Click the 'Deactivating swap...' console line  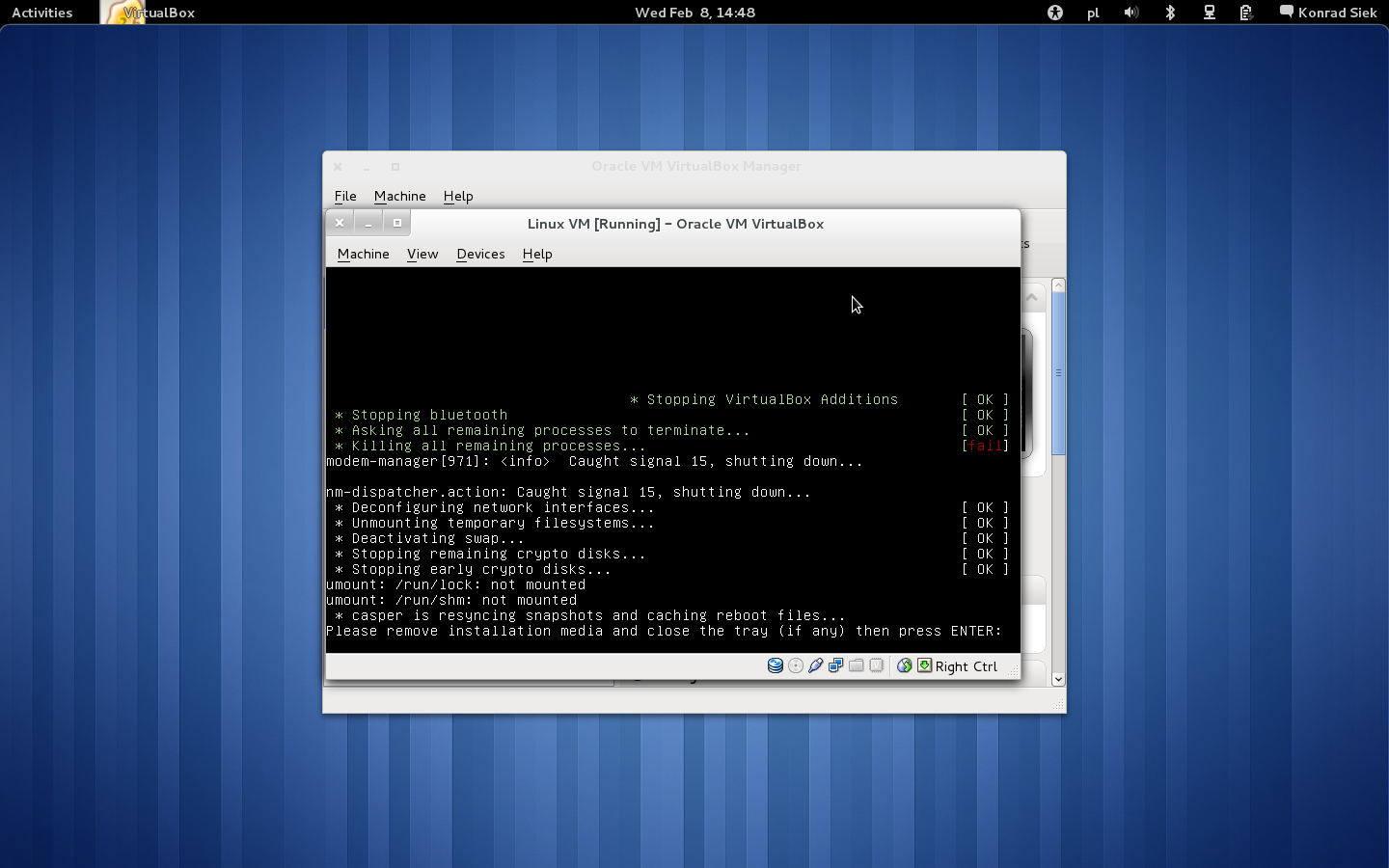click(429, 538)
